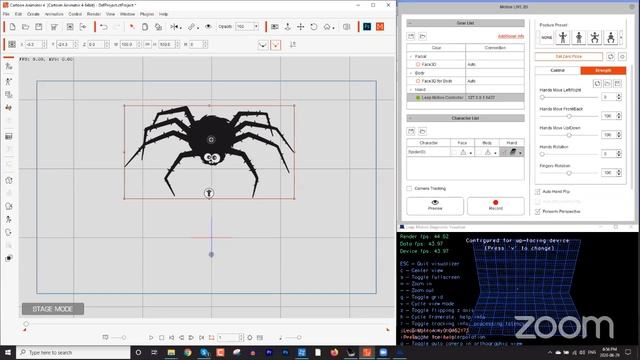Screen dimensions: 640x360
Task: Open the Spider Hand profile dropdown arrow
Action: (x=520, y=153)
